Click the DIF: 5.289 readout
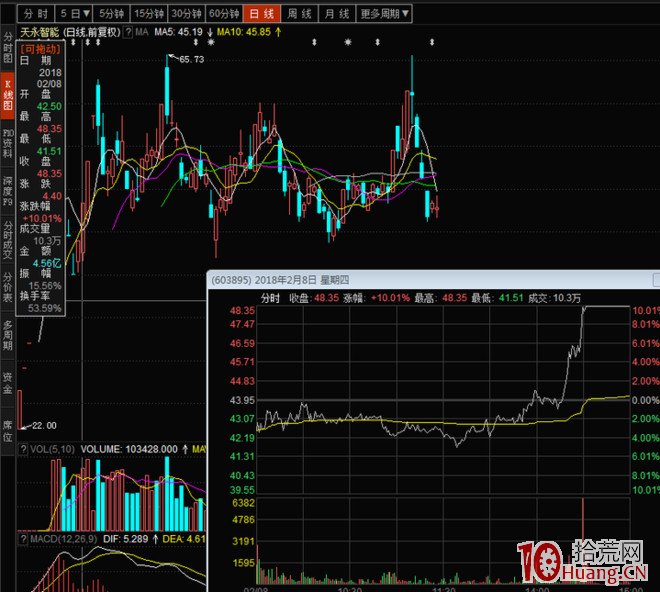Viewport: 660px width, 592px height. click(x=125, y=539)
